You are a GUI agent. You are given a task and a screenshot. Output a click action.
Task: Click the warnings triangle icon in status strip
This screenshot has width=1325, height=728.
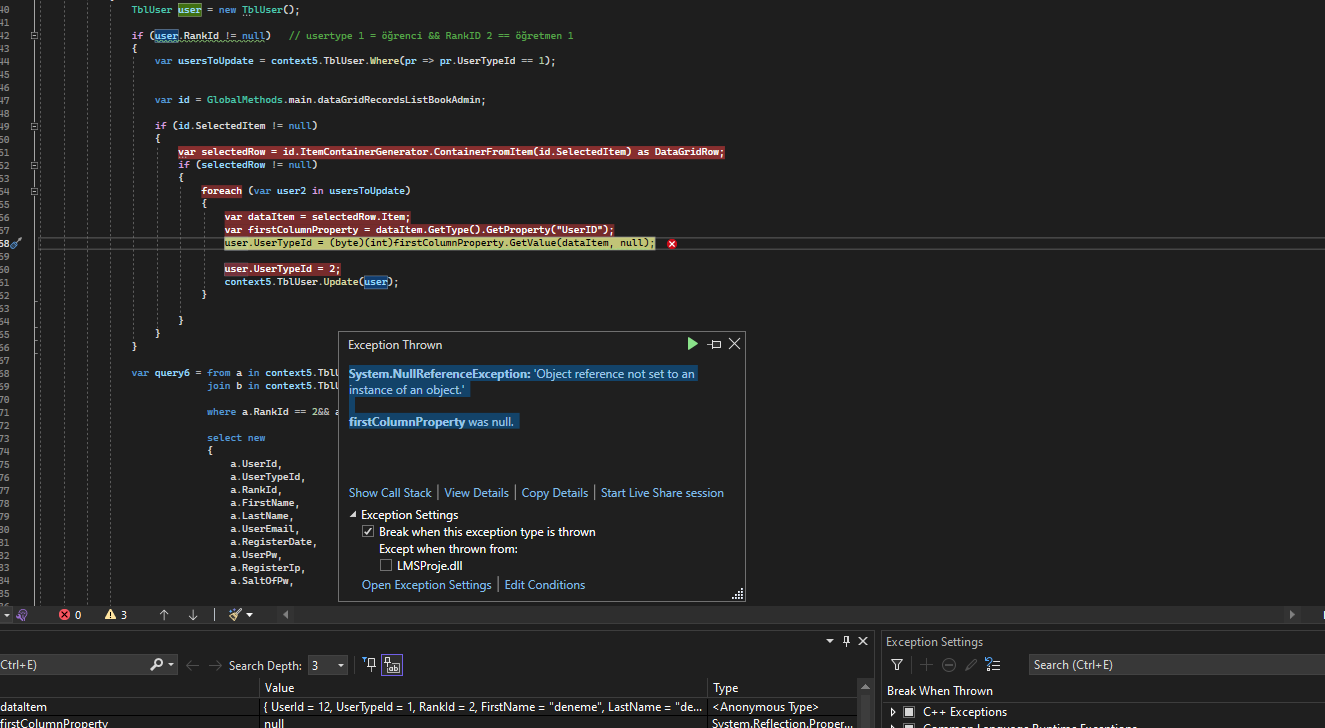110,615
